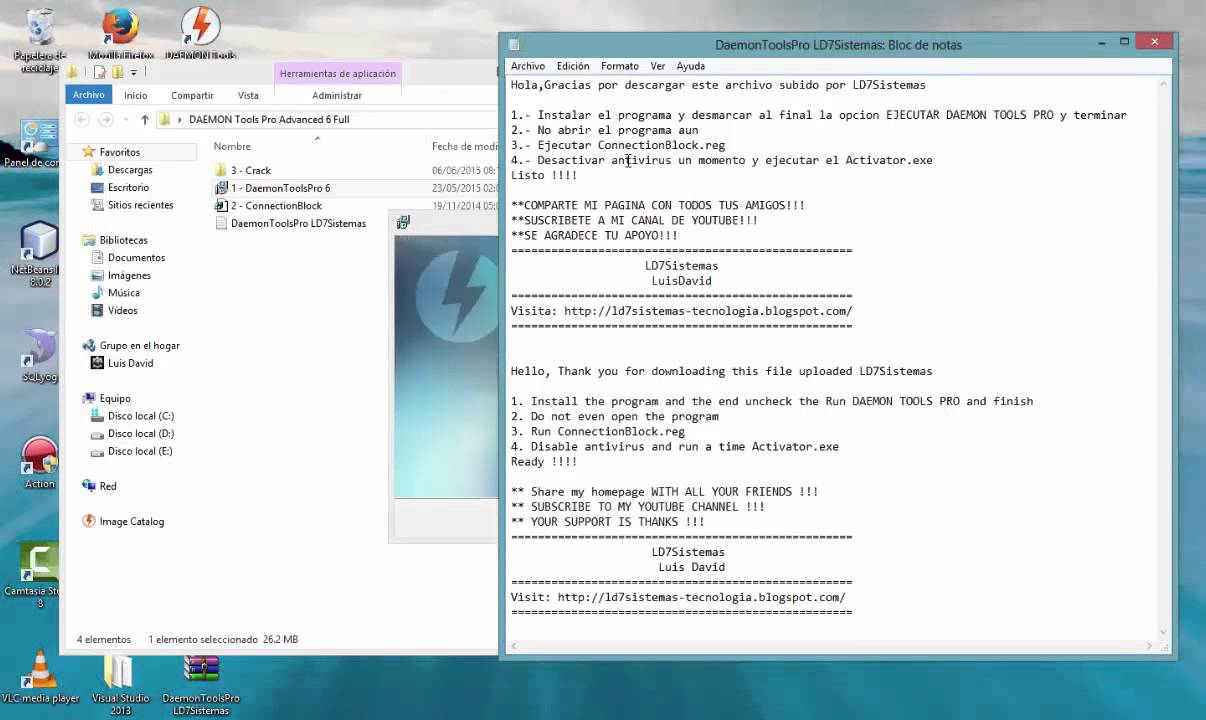This screenshot has height=720, width=1206.
Task: Select Grupo en el hogar in navigation pane
Action: tap(139, 345)
